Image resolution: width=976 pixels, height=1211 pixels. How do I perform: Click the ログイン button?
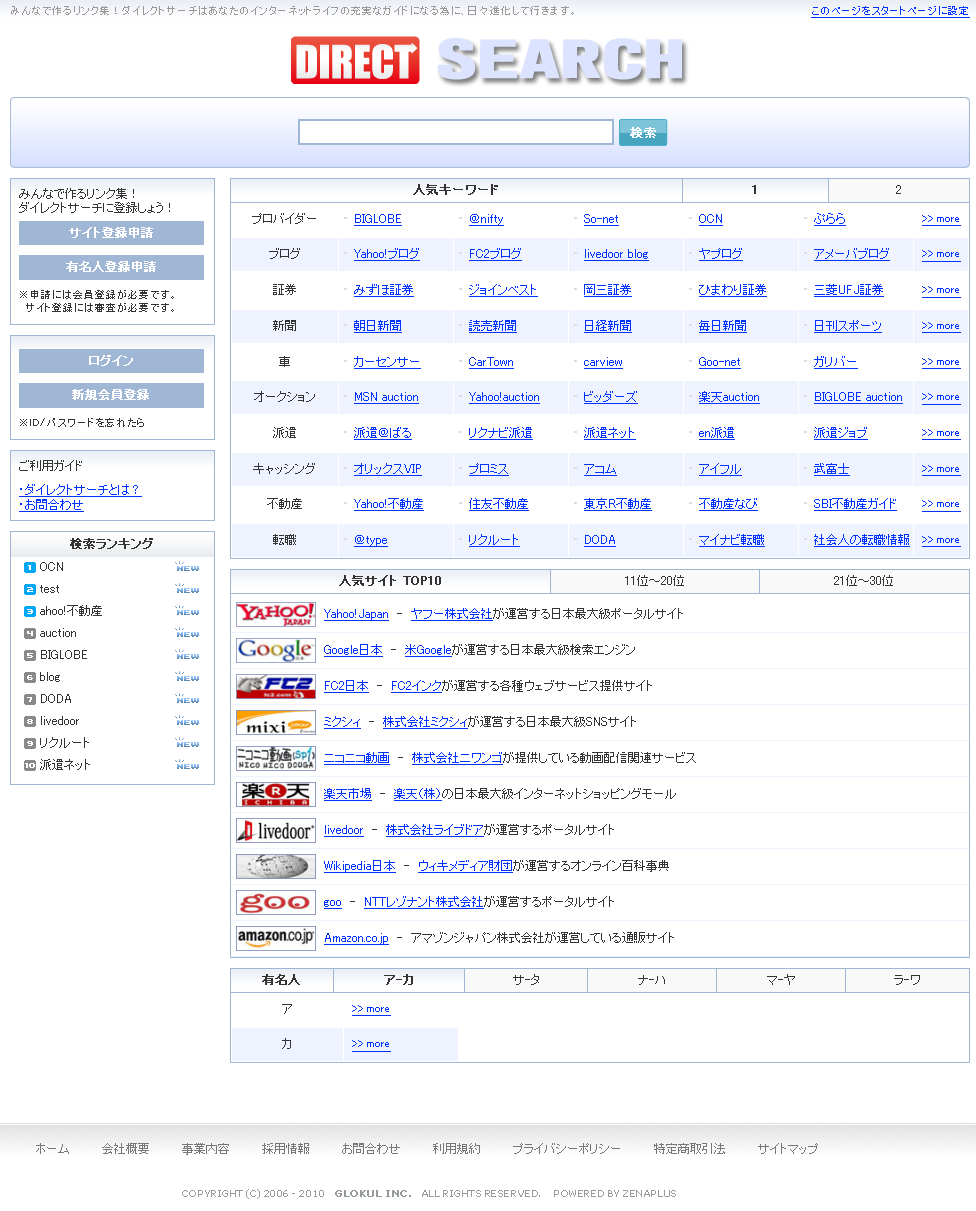point(111,361)
